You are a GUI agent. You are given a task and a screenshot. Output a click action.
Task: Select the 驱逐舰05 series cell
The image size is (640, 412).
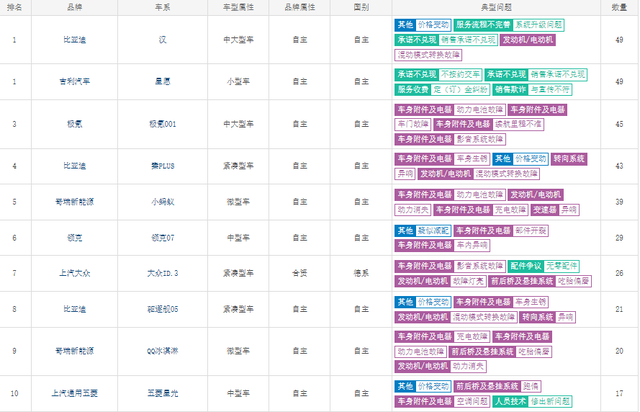162,309
